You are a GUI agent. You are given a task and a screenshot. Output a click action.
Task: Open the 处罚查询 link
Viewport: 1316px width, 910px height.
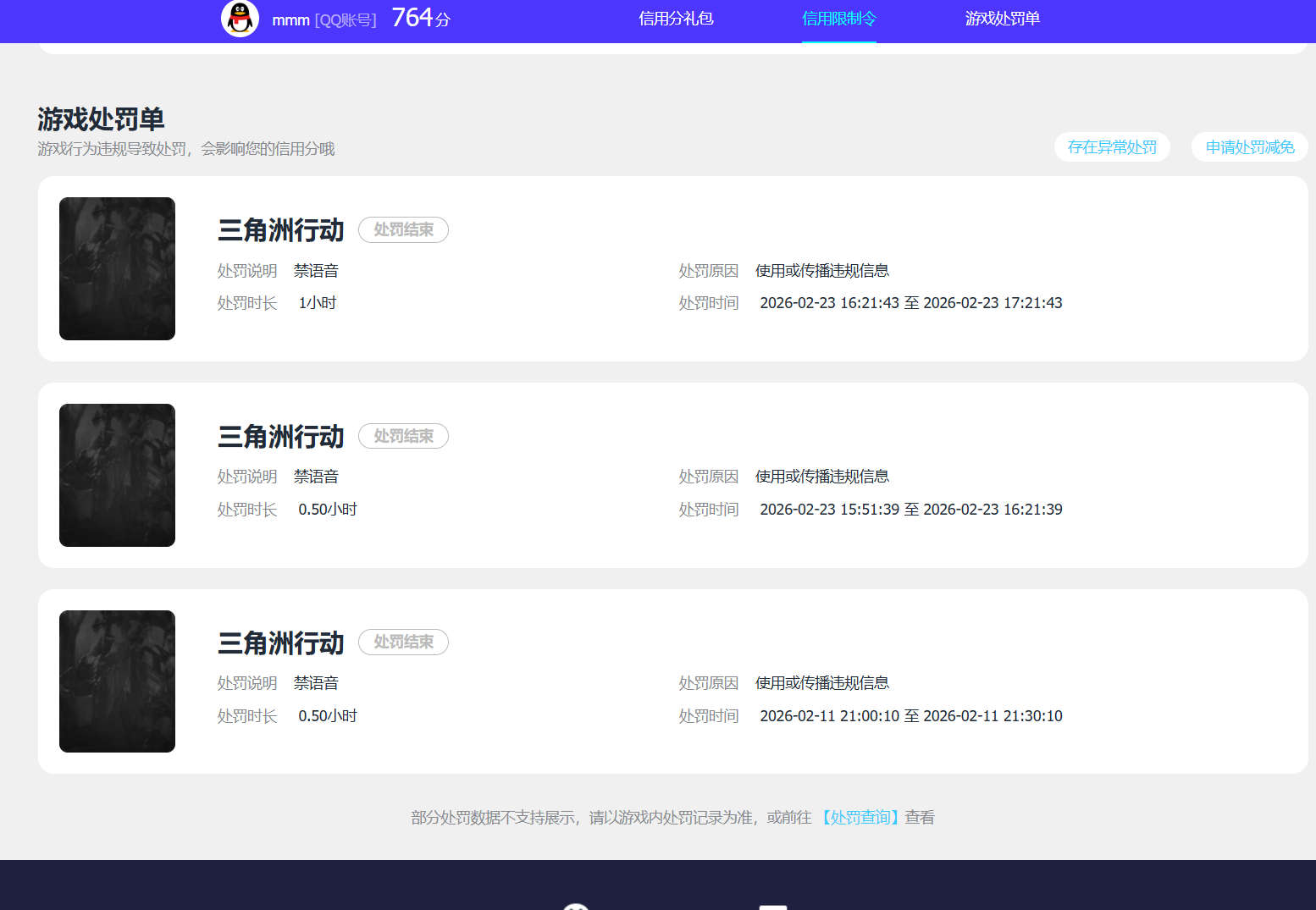[860, 818]
